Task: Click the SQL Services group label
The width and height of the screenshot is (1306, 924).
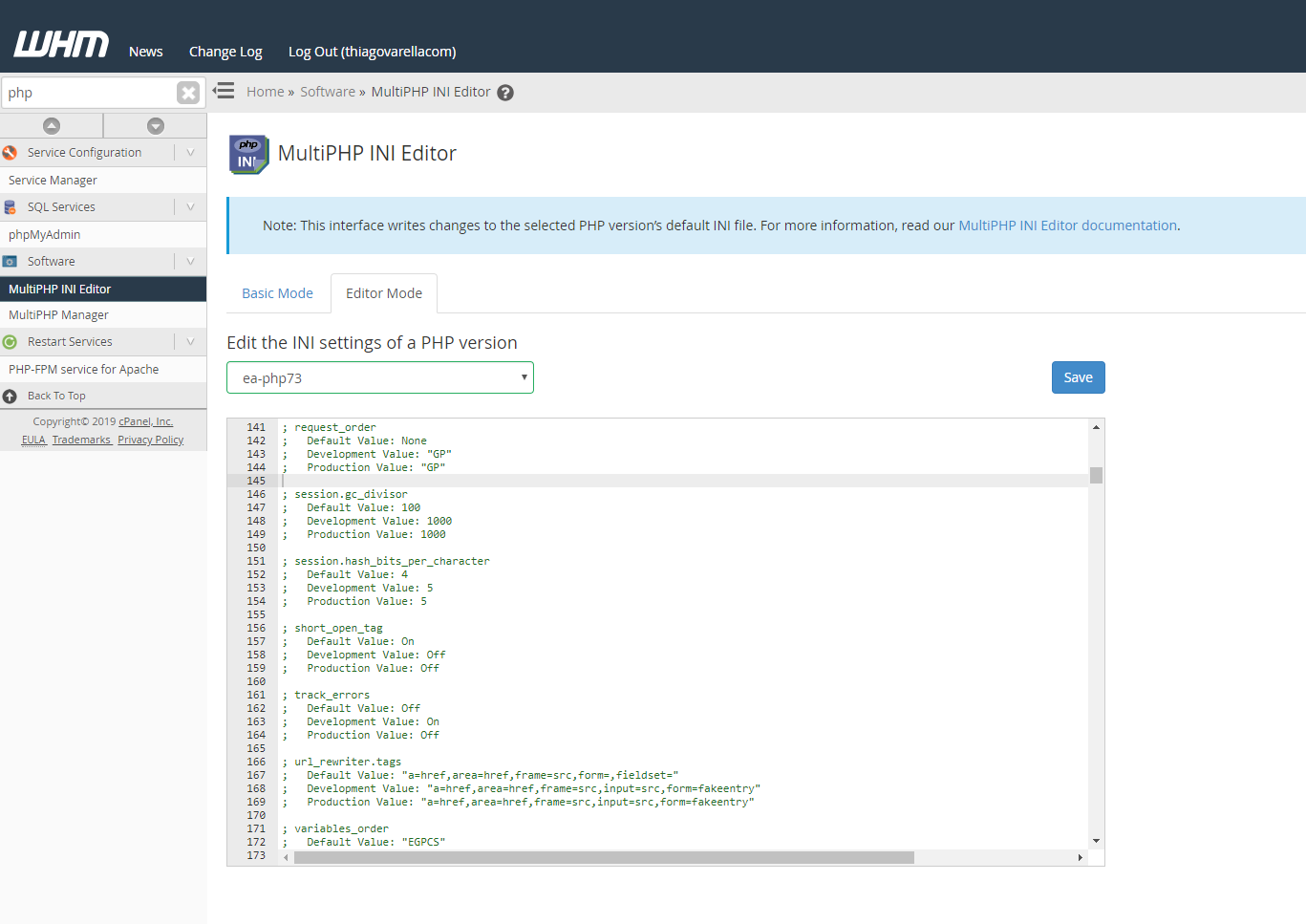Action: point(61,207)
